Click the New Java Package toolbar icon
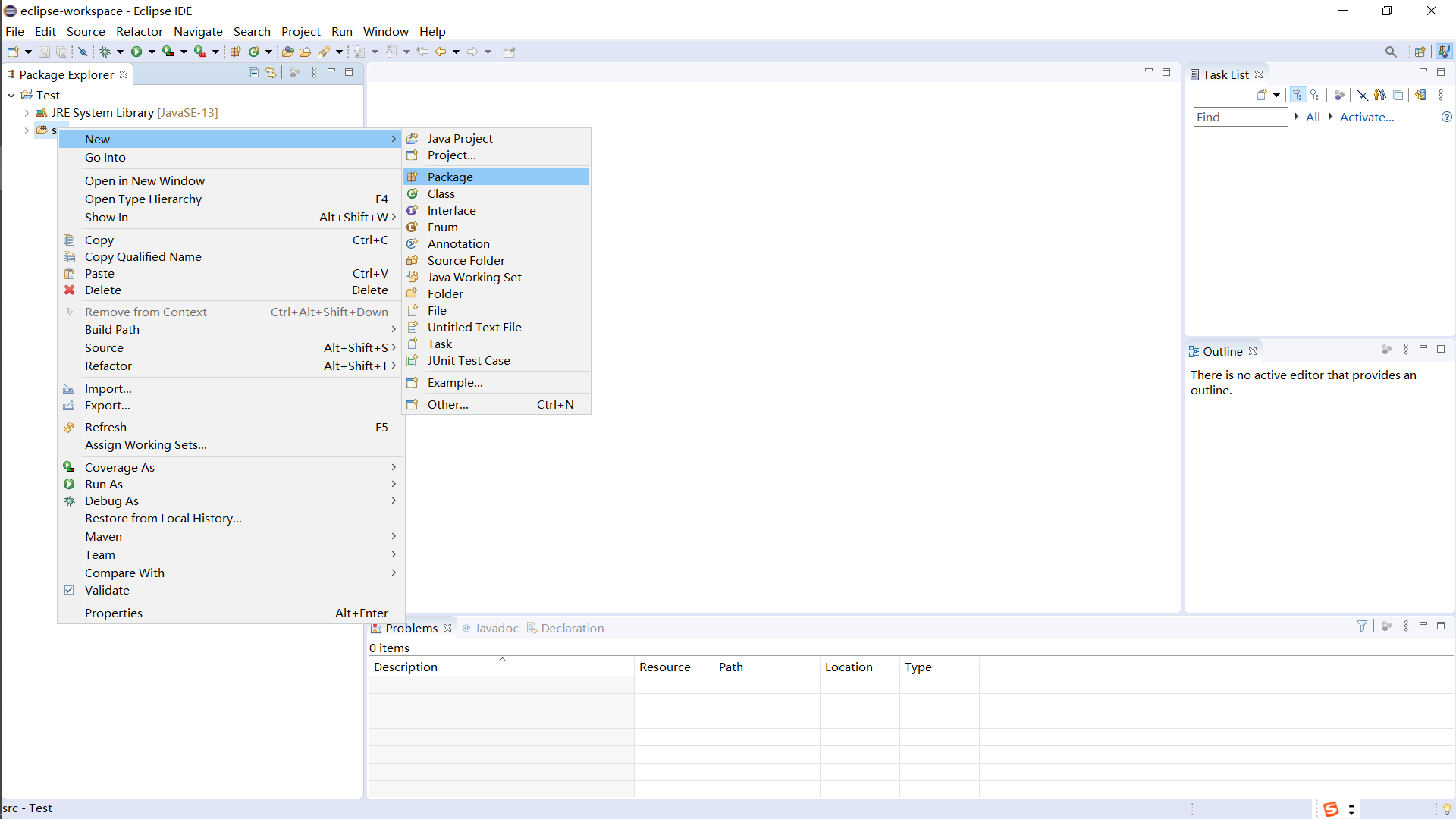 click(235, 52)
